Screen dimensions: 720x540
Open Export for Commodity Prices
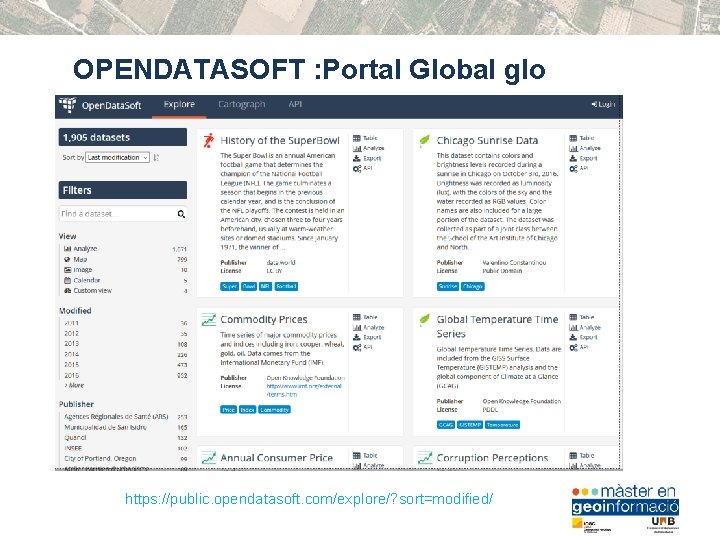pos(367,338)
